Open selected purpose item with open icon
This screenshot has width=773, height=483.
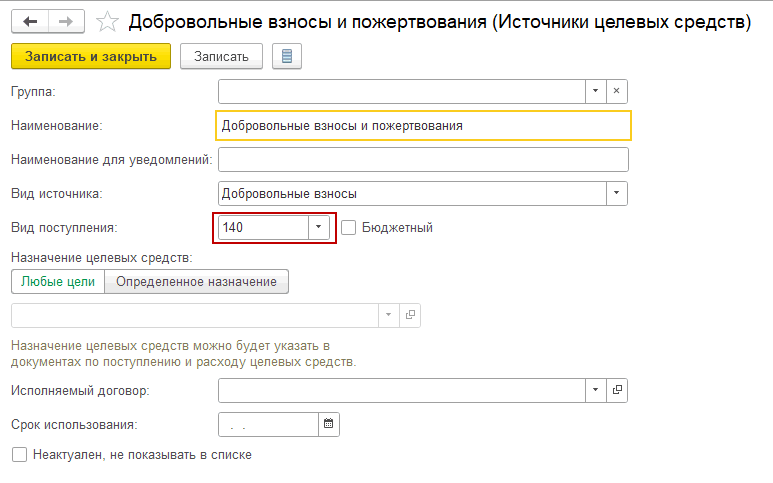pos(410,315)
